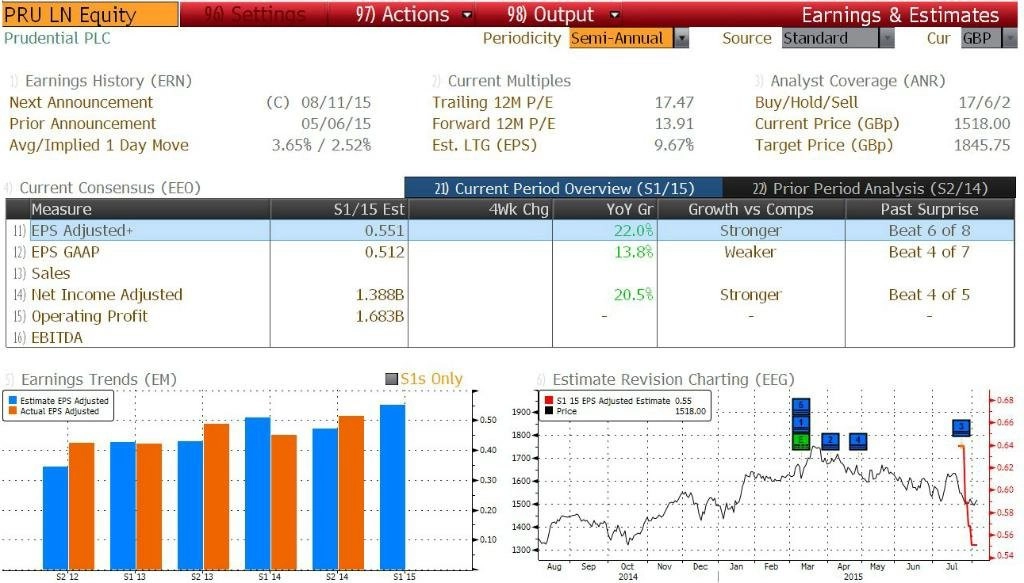The image size is (1024, 583).
Task: Click the S1 15 blue estimate bar
Action: pos(392,487)
